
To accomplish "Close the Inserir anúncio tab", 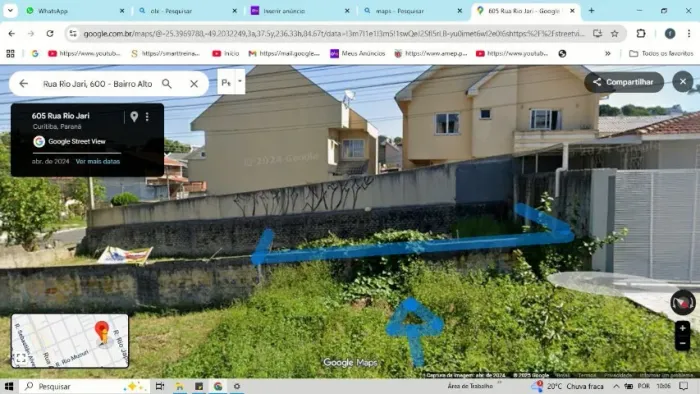I will [x=347, y=11].
